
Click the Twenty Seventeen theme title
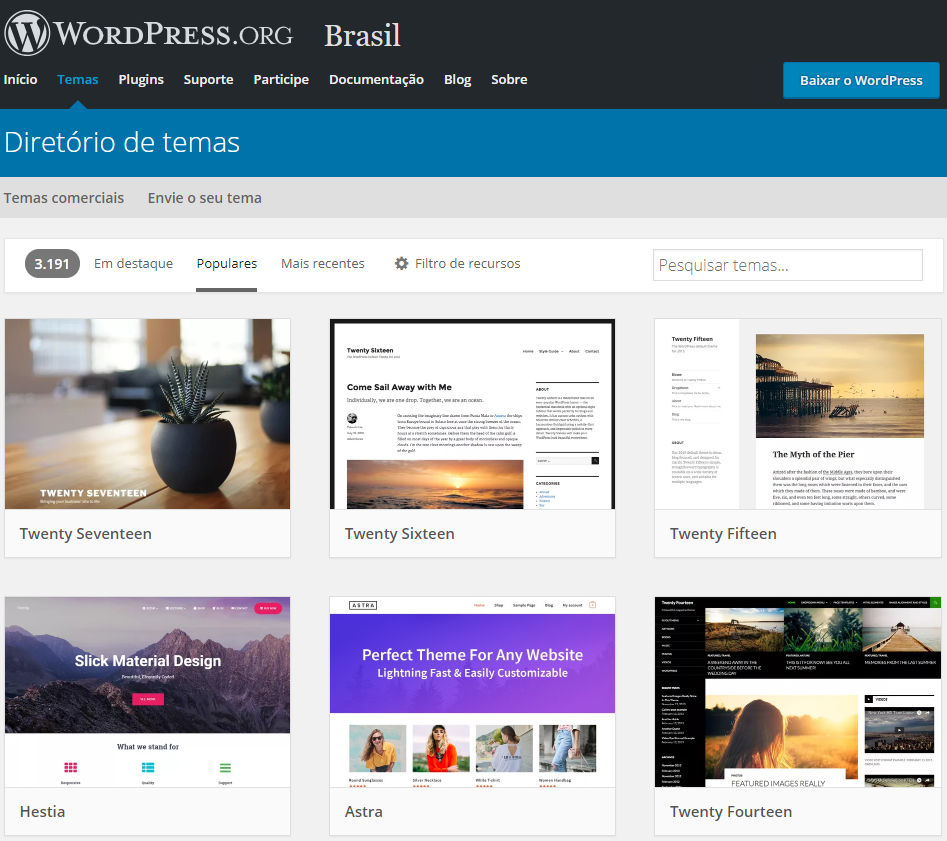pyautogui.click(x=86, y=534)
